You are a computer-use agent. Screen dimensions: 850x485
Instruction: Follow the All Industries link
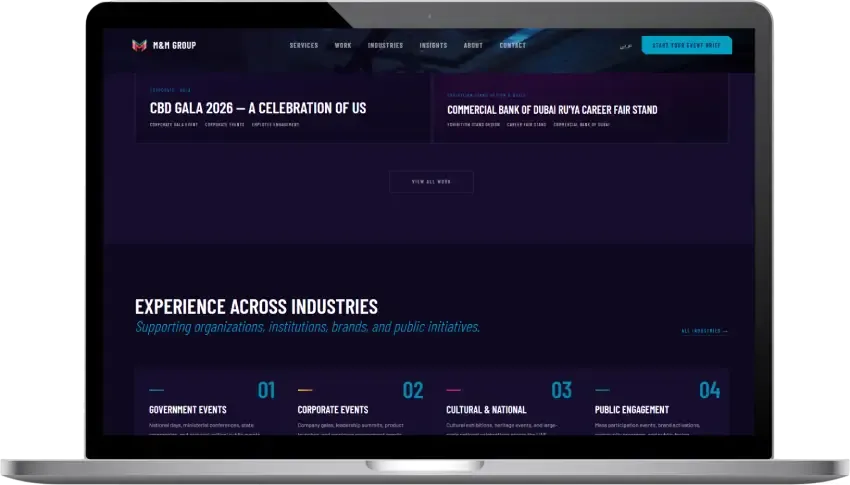pos(704,331)
